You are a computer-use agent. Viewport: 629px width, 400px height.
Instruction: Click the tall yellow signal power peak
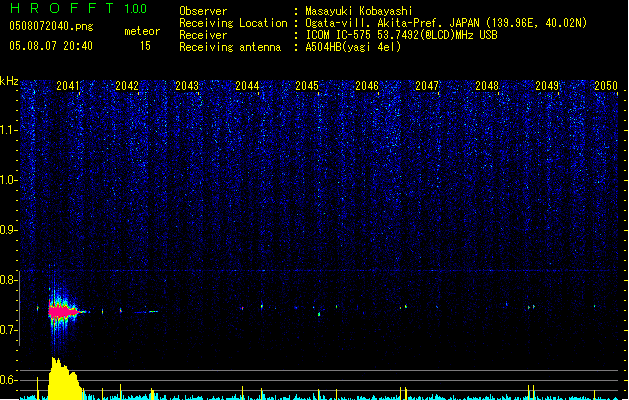64,378
